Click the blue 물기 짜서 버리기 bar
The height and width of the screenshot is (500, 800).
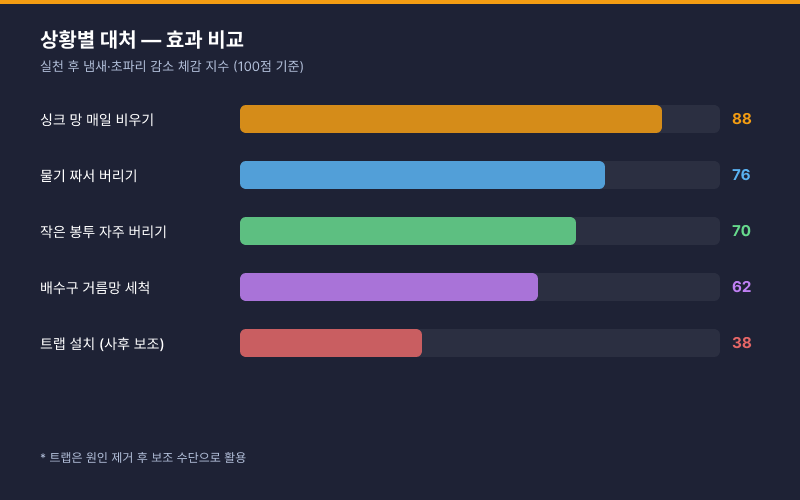click(x=422, y=175)
